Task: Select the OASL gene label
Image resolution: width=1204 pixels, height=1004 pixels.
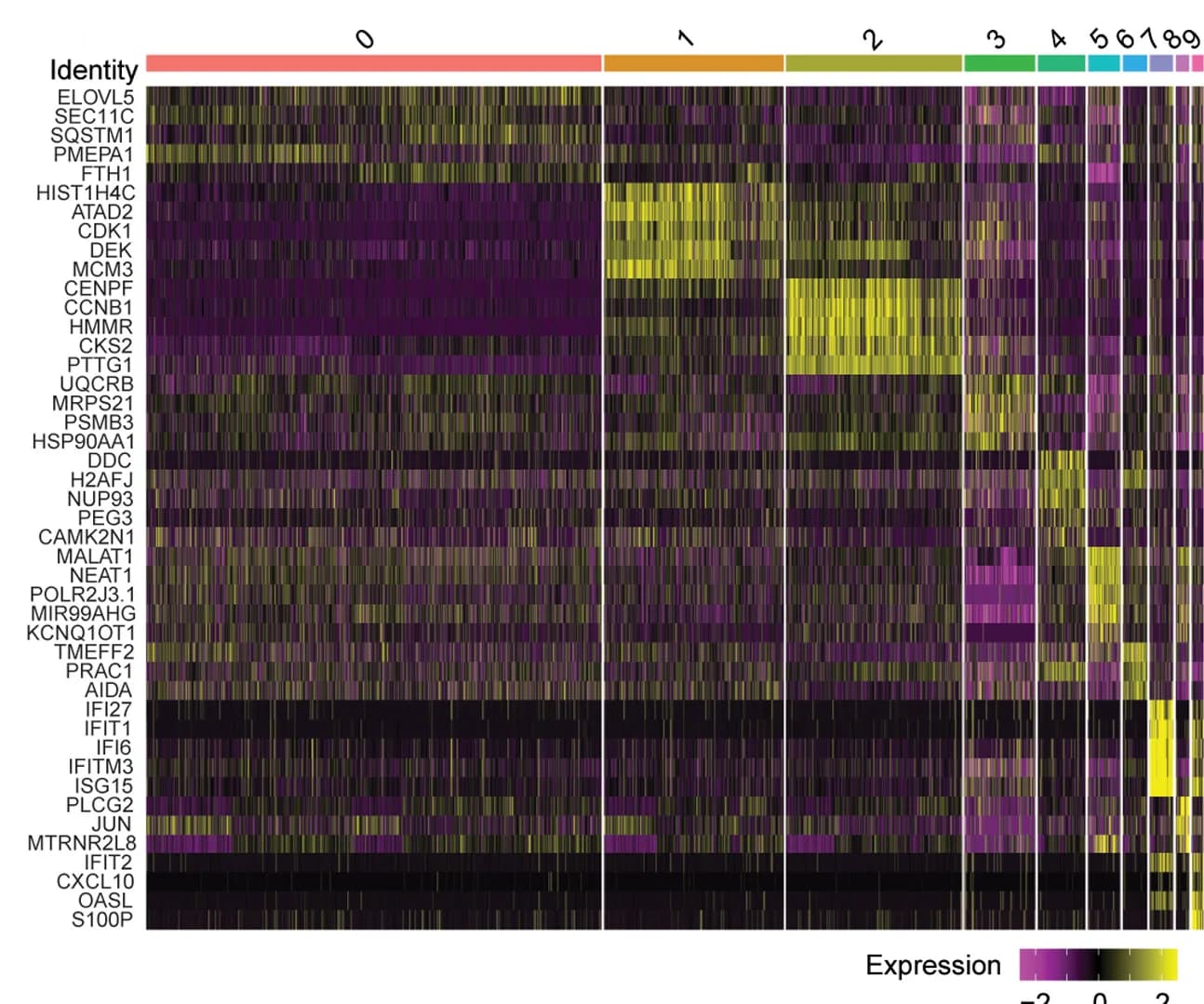Action: pyautogui.click(x=105, y=901)
